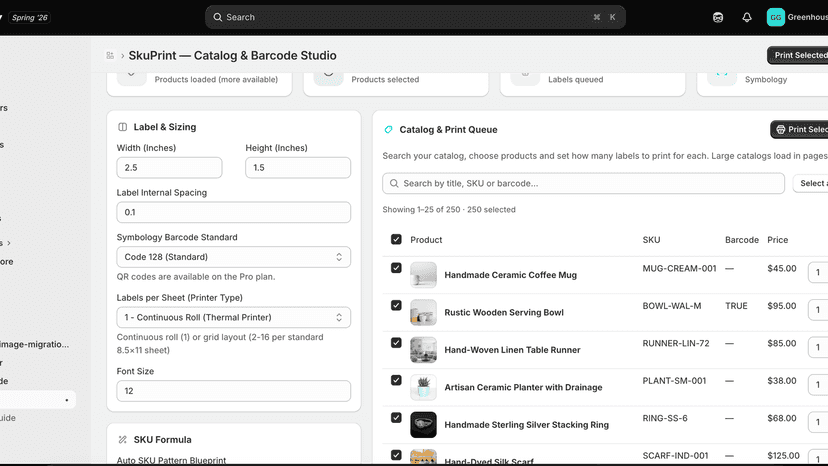Click the Price column header

click(777, 240)
